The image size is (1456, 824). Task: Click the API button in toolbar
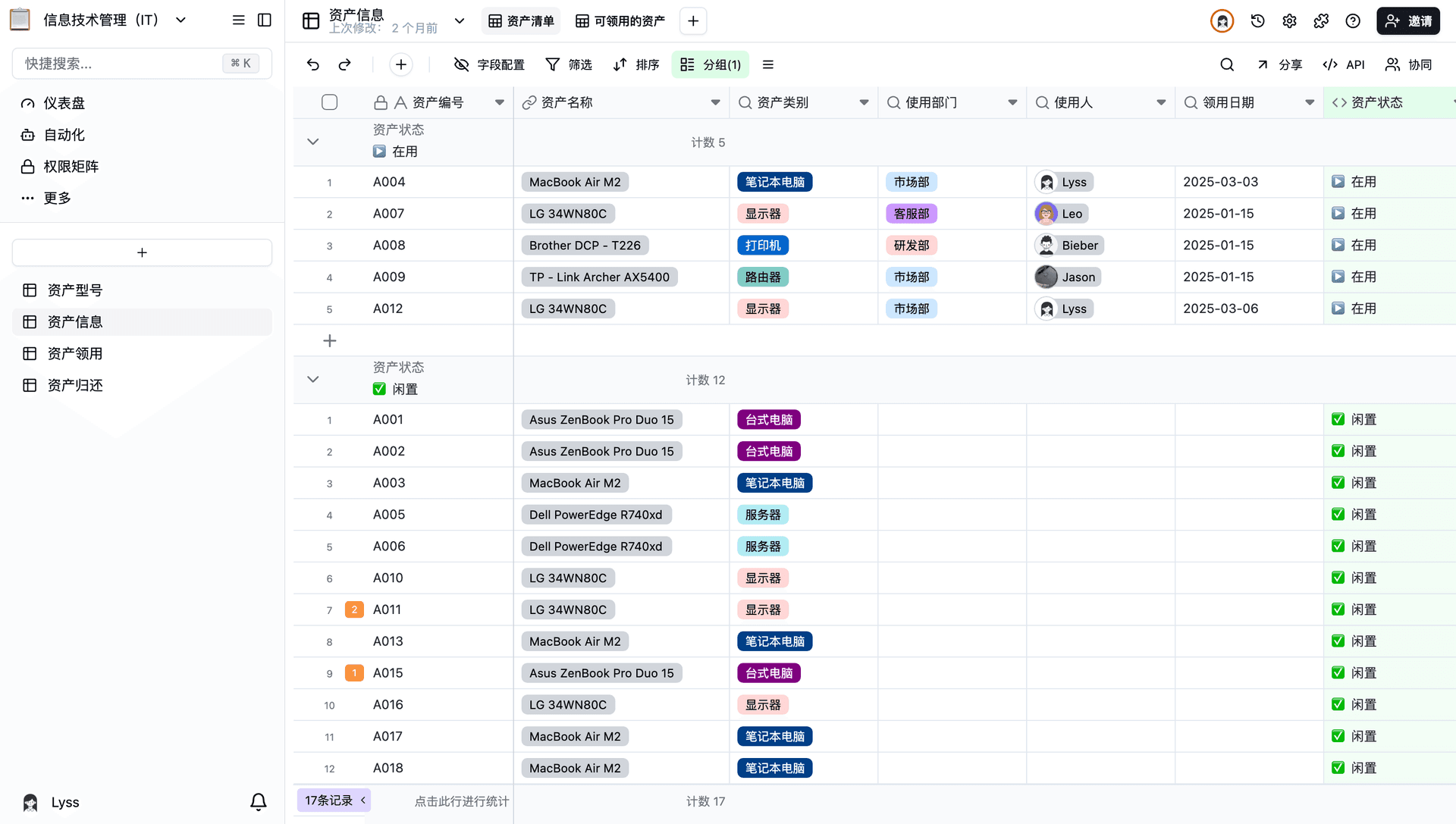(x=1344, y=64)
